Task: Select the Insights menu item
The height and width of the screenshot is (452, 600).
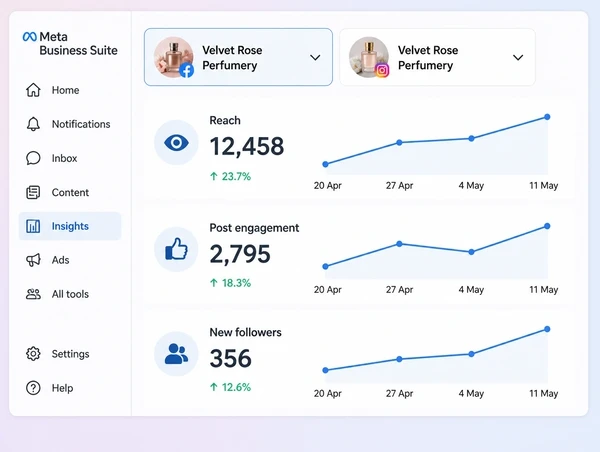Action: click(x=70, y=226)
